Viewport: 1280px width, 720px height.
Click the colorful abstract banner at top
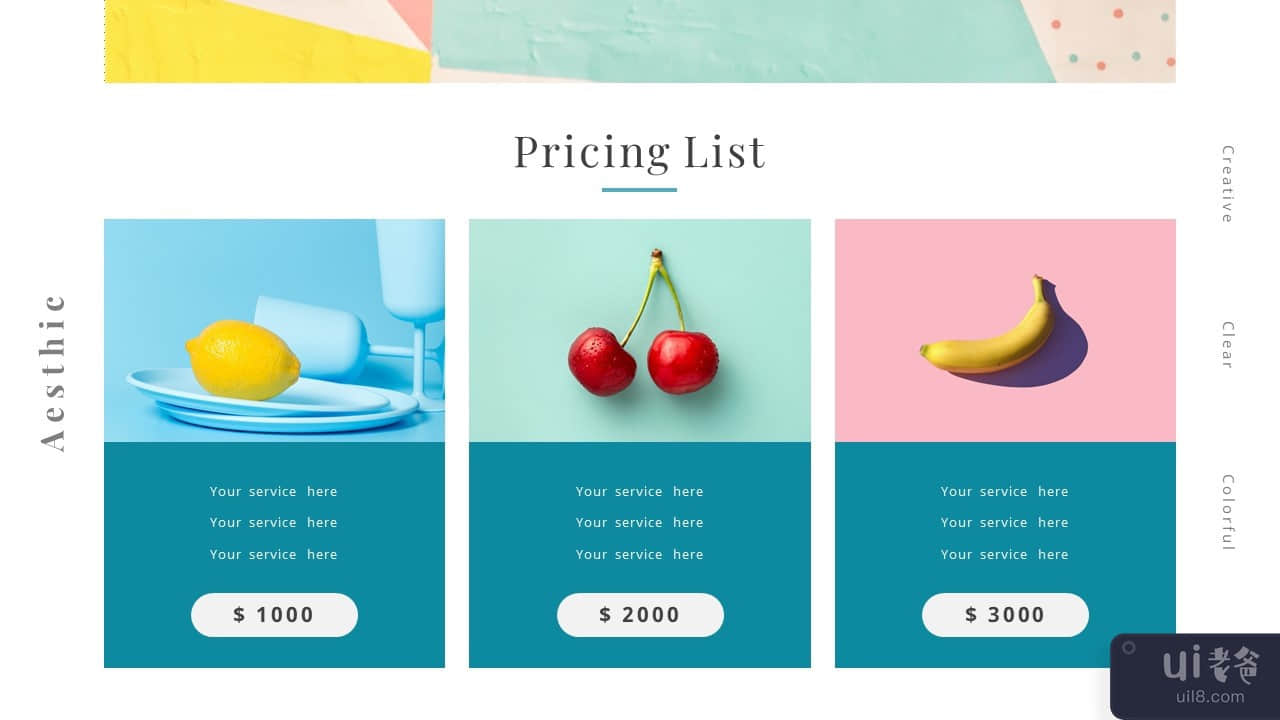(x=640, y=40)
